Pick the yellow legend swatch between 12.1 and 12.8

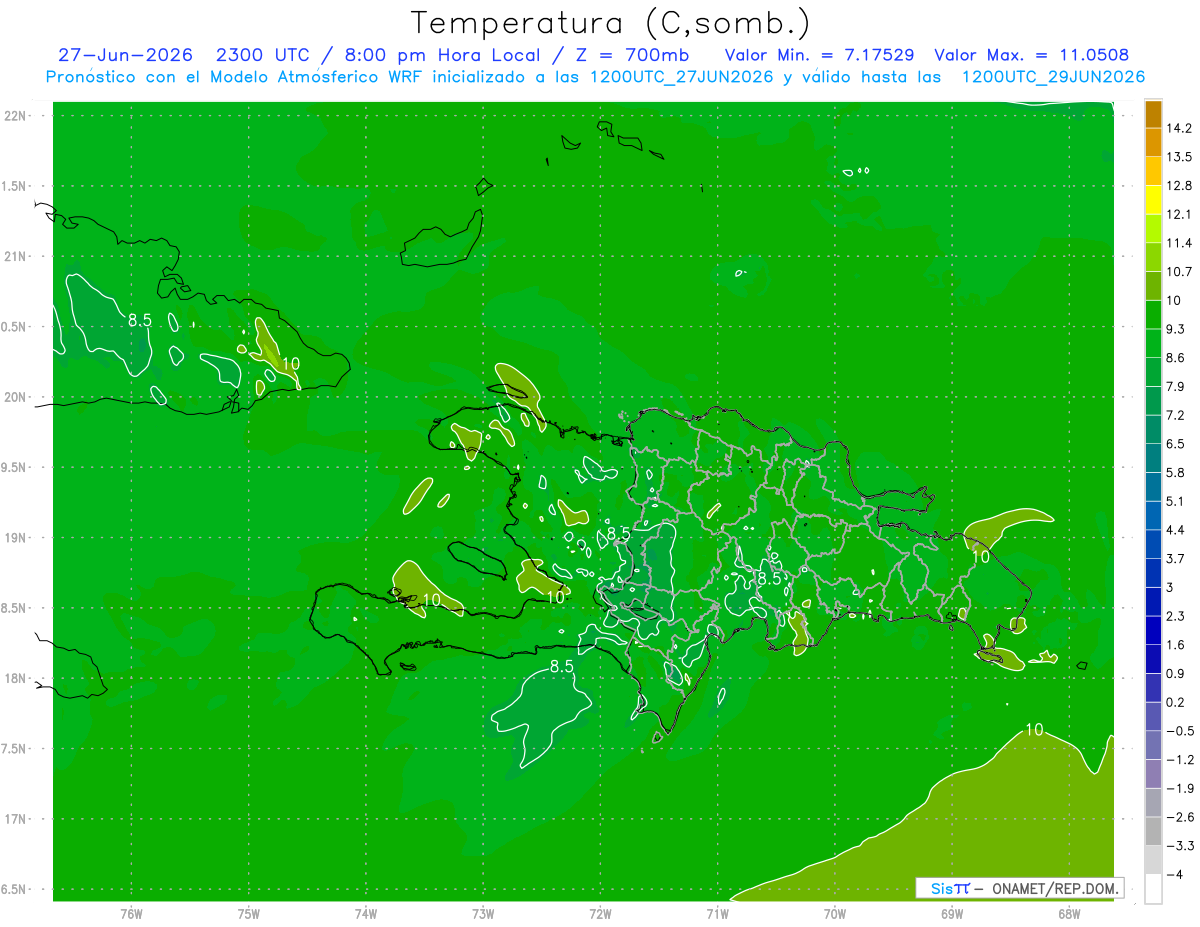click(1153, 200)
